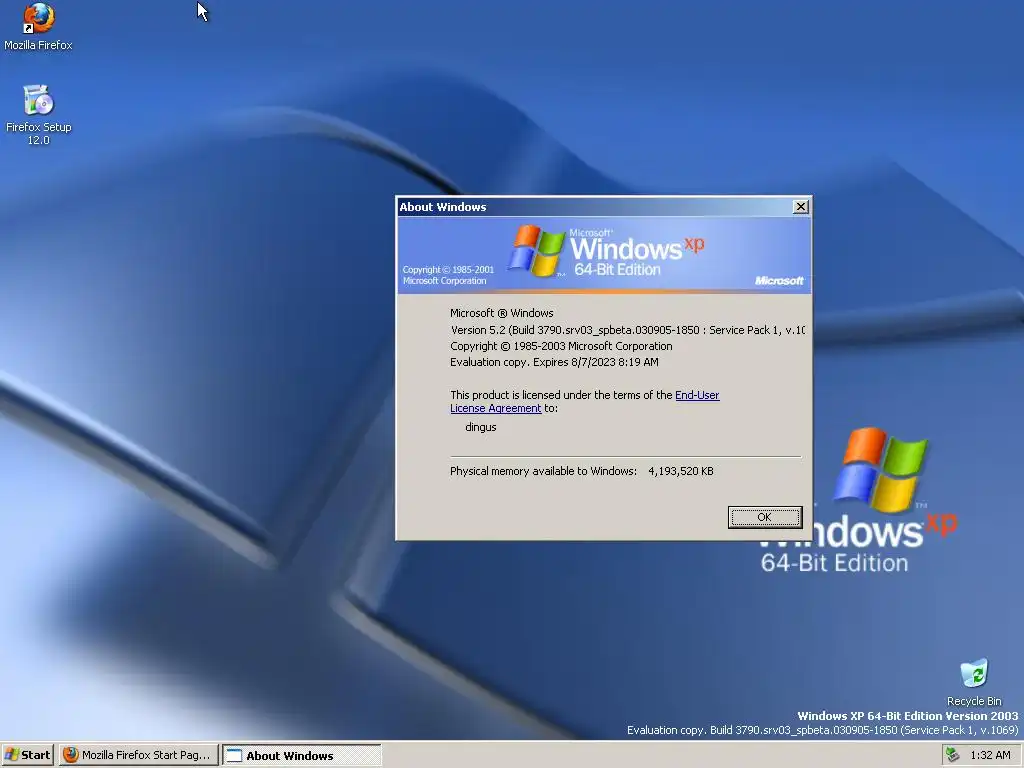Click the Windows XP 64-Bit Edition banner
This screenshot has height=768, width=1024.
(x=604, y=255)
